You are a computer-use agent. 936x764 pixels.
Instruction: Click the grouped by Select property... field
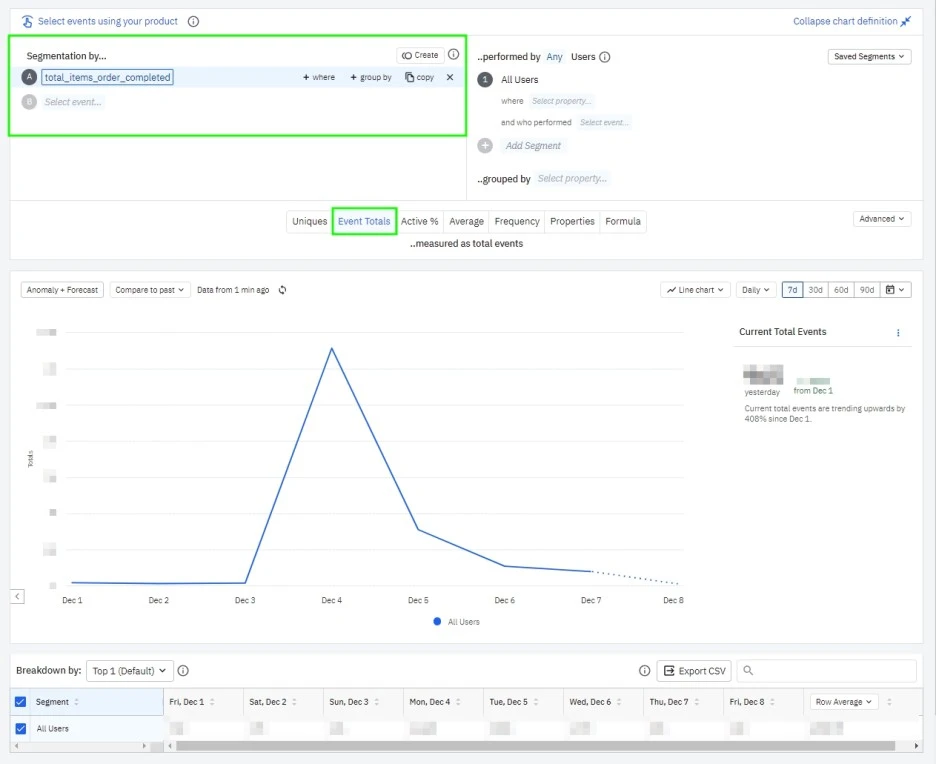pos(572,178)
